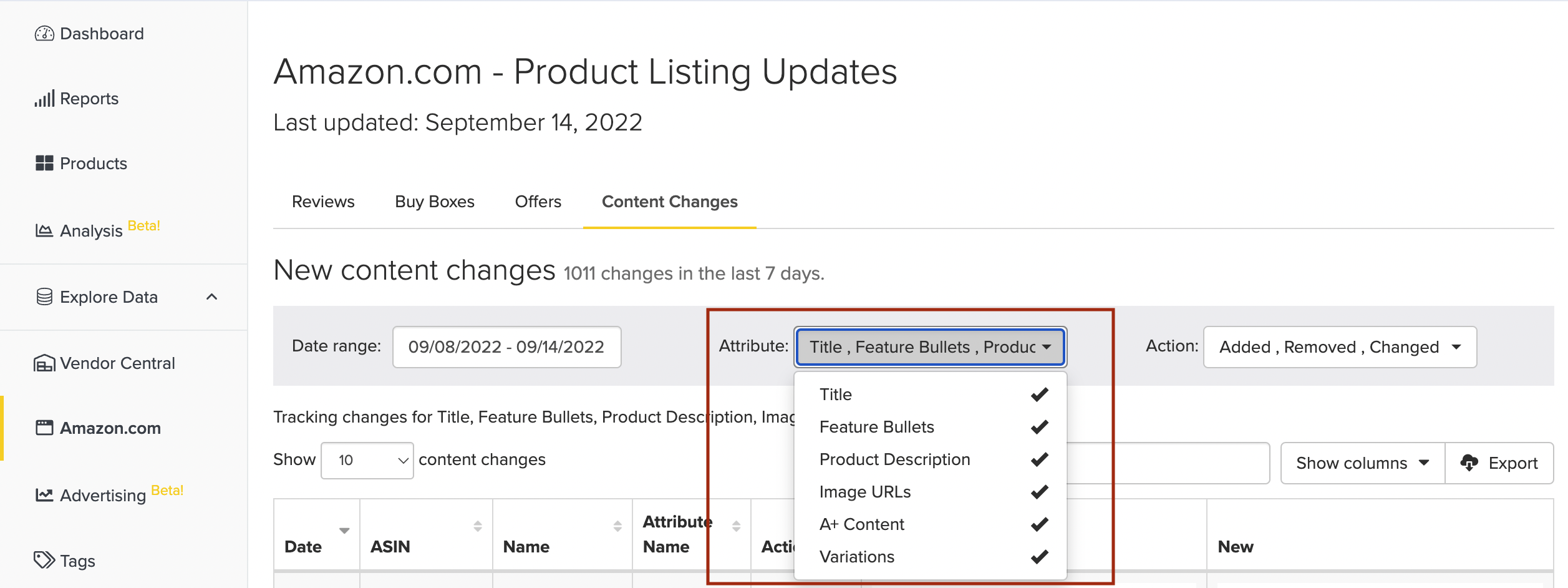The height and width of the screenshot is (588, 1568).
Task: Open Reports in the sidebar
Action: point(89,99)
